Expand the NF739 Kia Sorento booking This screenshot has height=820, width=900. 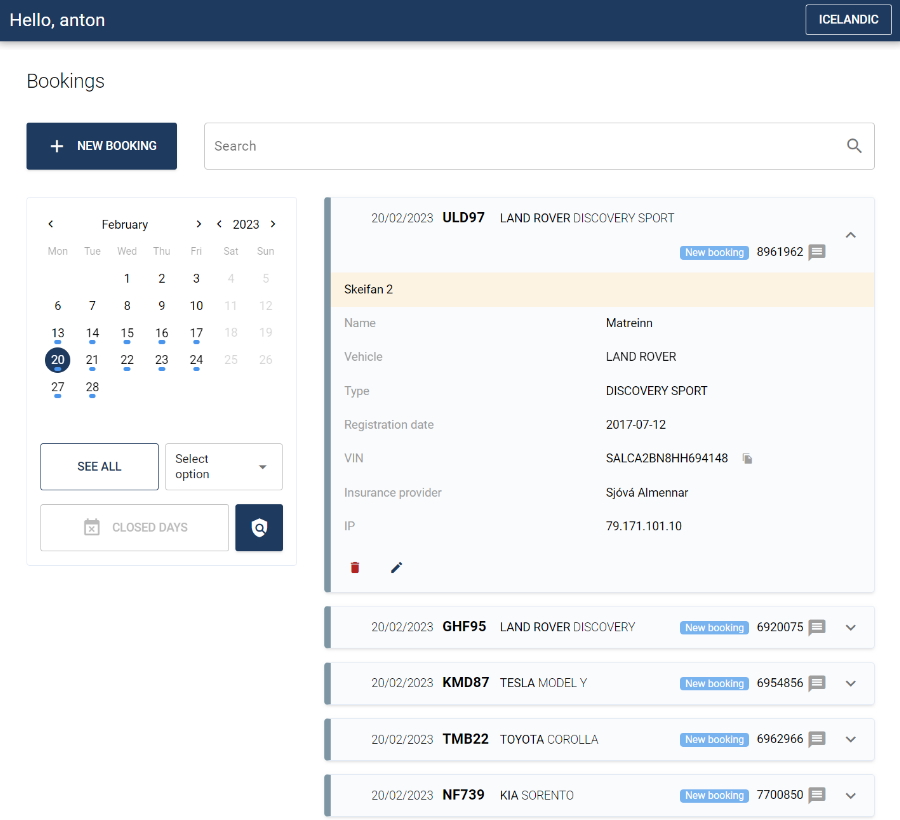pyautogui.click(x=851, y=795)
